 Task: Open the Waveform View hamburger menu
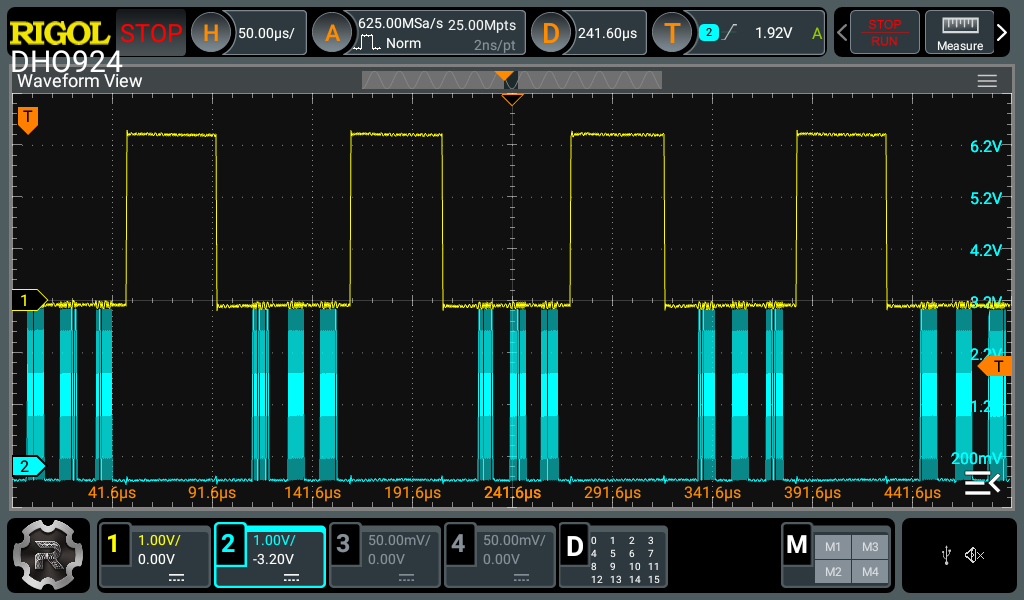[x=987, y=81]
